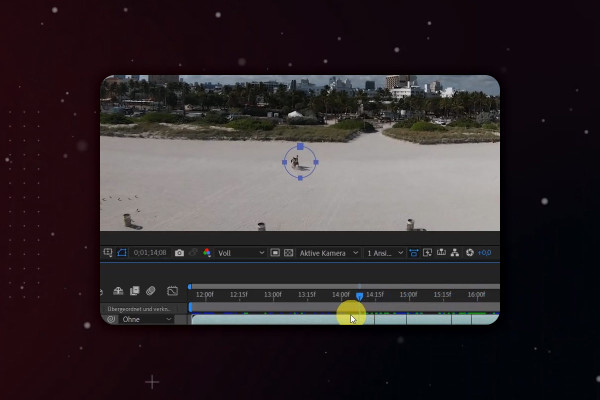Screen dimensions: 600x400
Task: Select the right handle of the circular mask
Action: point(316,162)
